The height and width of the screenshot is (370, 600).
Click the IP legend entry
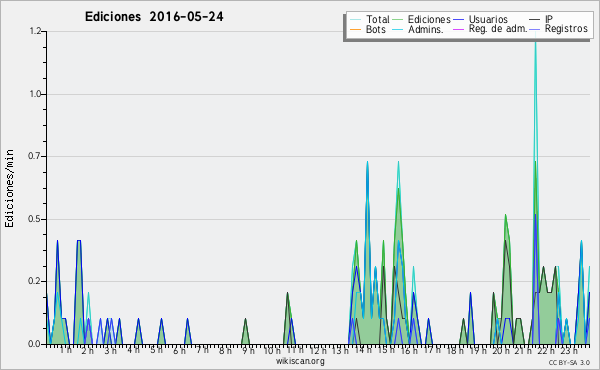(x=549, y=19)
